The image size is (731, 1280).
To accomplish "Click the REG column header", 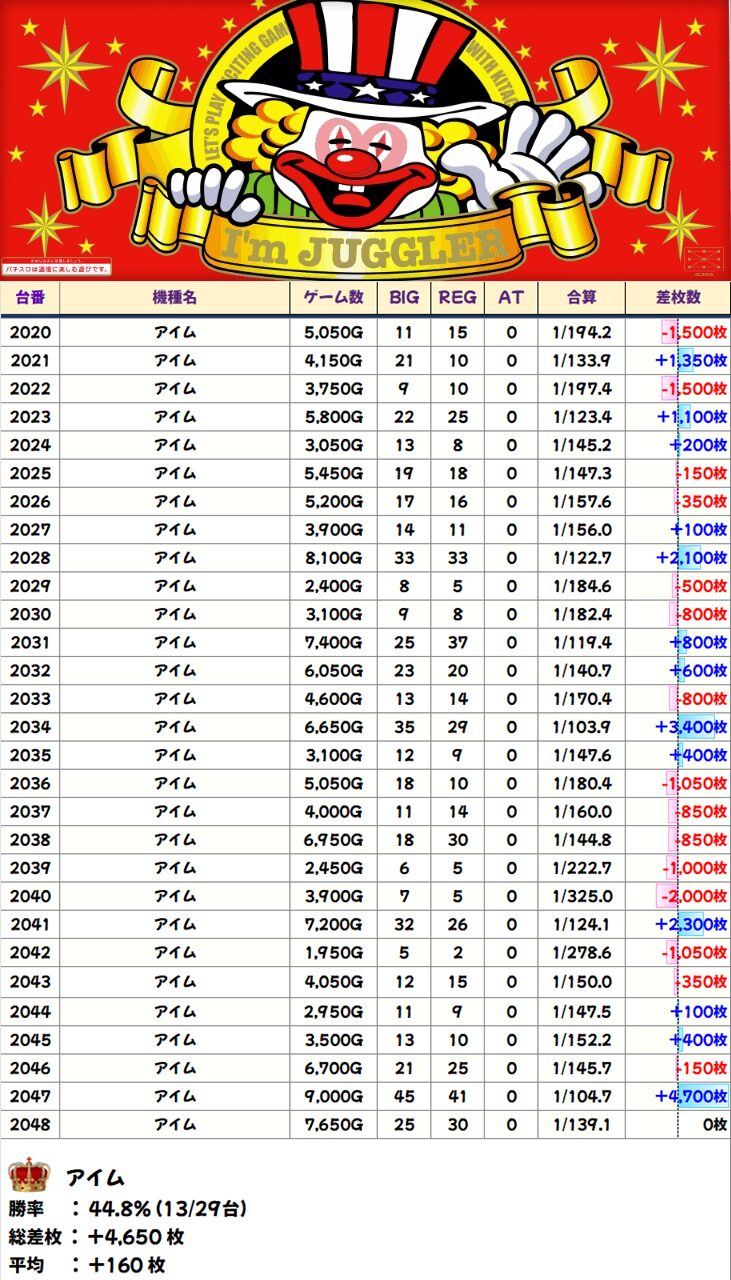I will point(458,298).
